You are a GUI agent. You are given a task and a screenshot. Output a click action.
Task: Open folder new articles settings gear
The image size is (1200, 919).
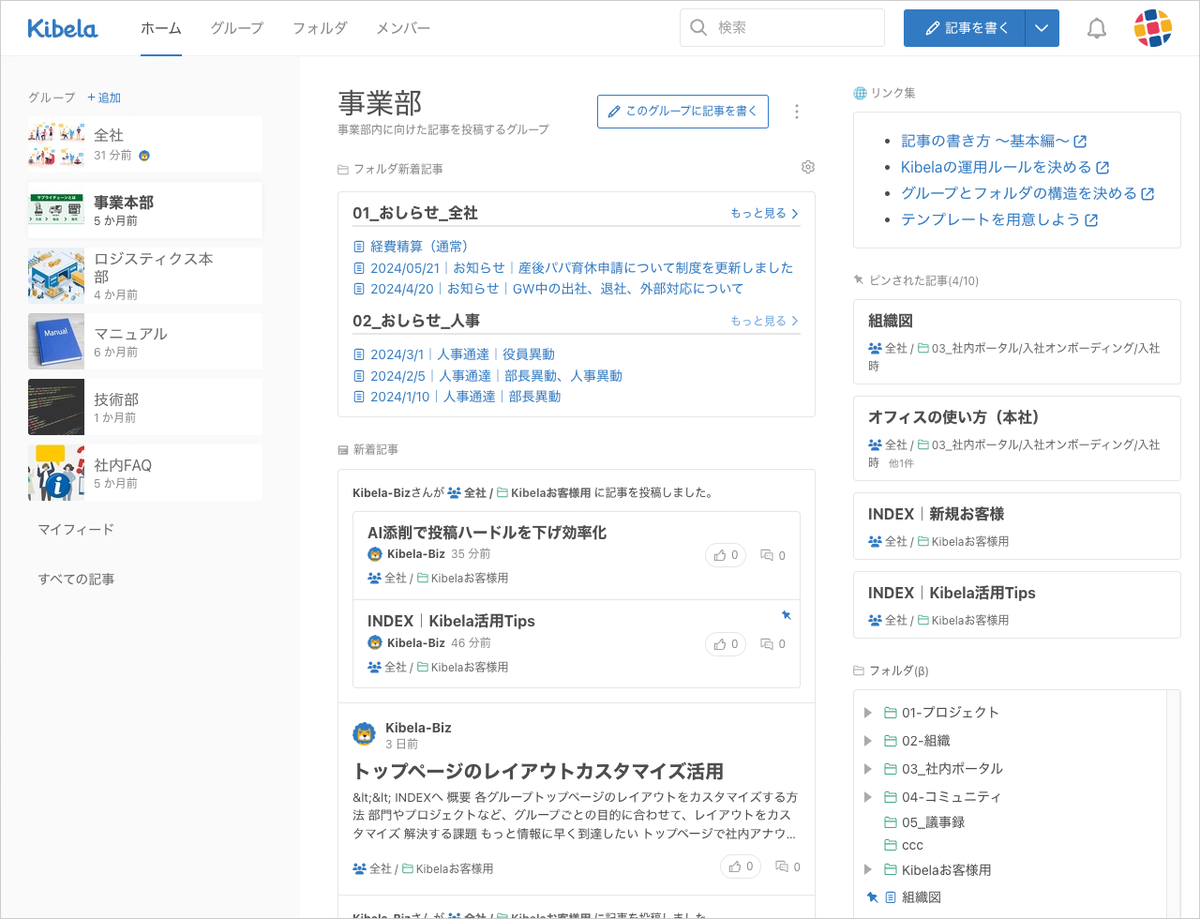(x=808, y=167)
